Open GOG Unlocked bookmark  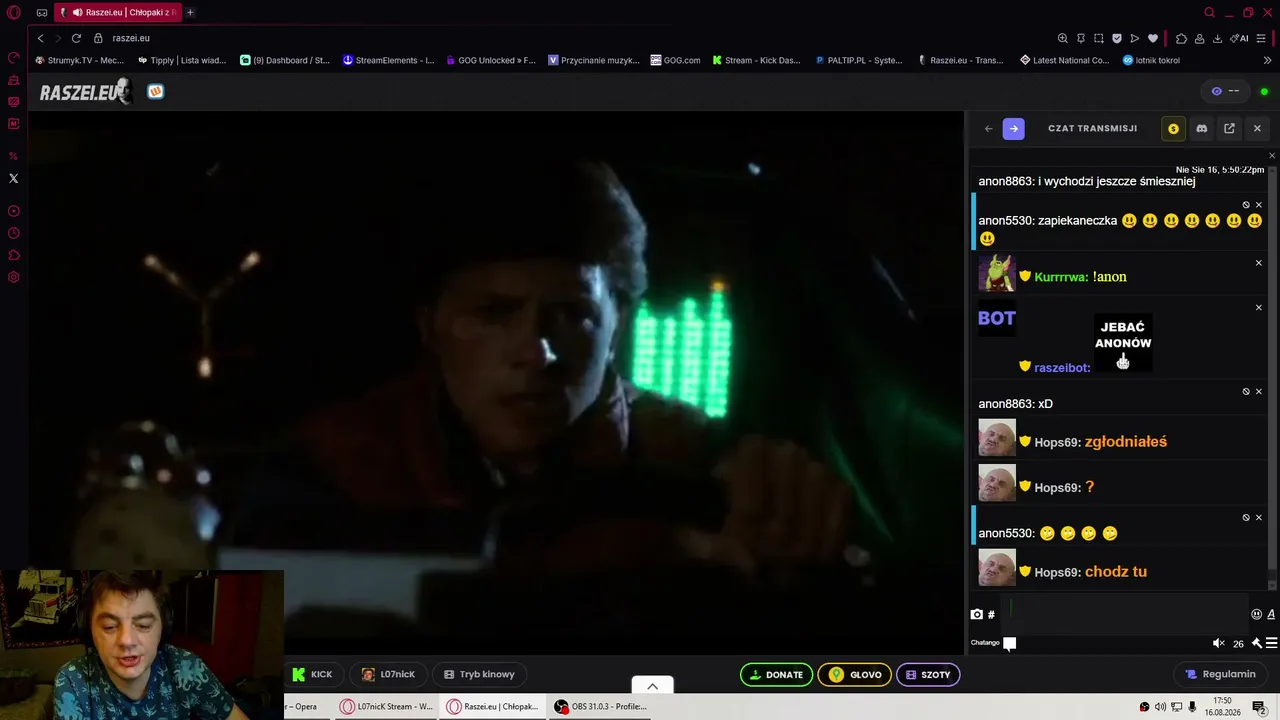(x=491, y=60)
